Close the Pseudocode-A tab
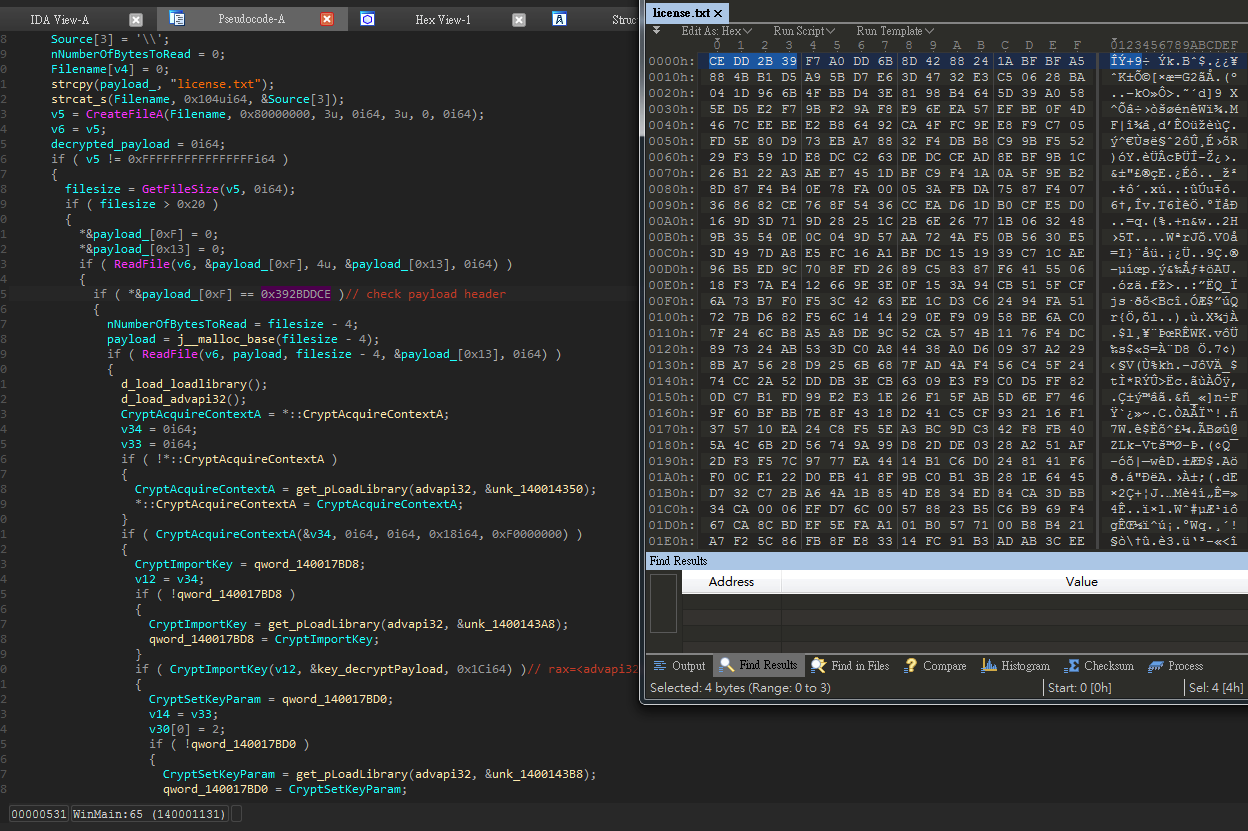 pos(327,19)
